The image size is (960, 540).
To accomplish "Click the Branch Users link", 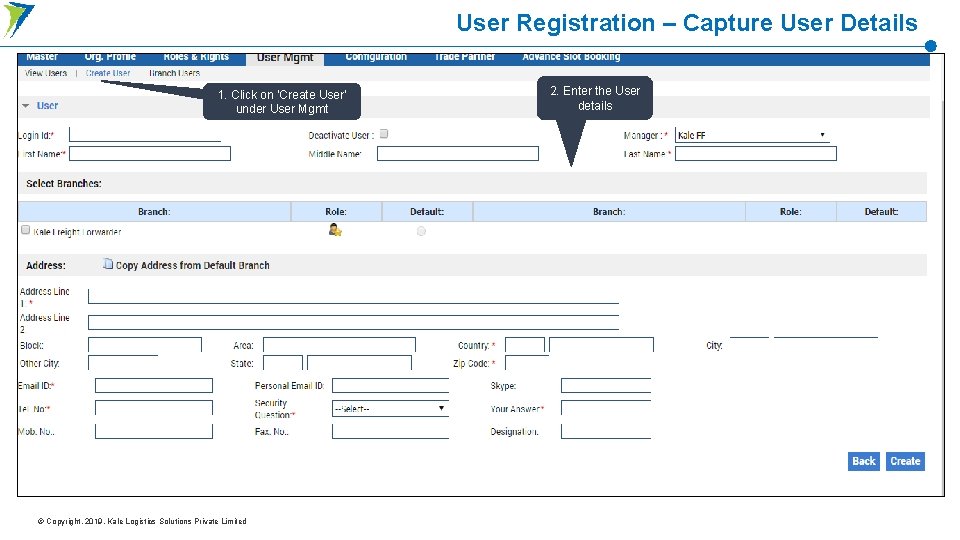I will point(174,73).
